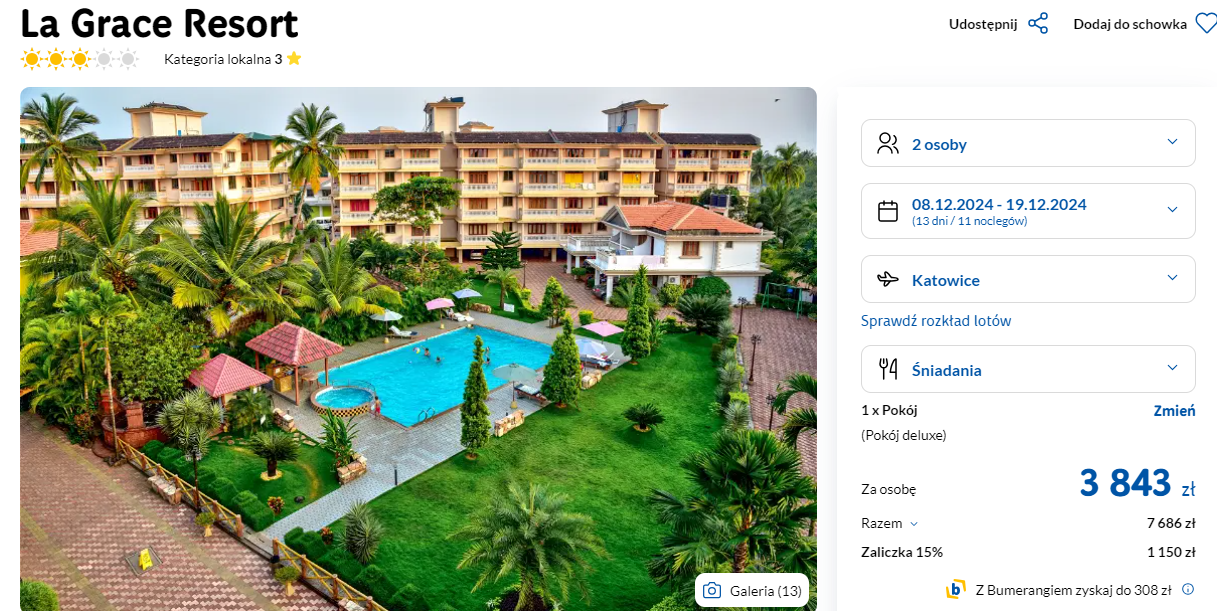Expand the Śniadania meal plan dropdown
1217x611 pixels.
[1028, 369]
